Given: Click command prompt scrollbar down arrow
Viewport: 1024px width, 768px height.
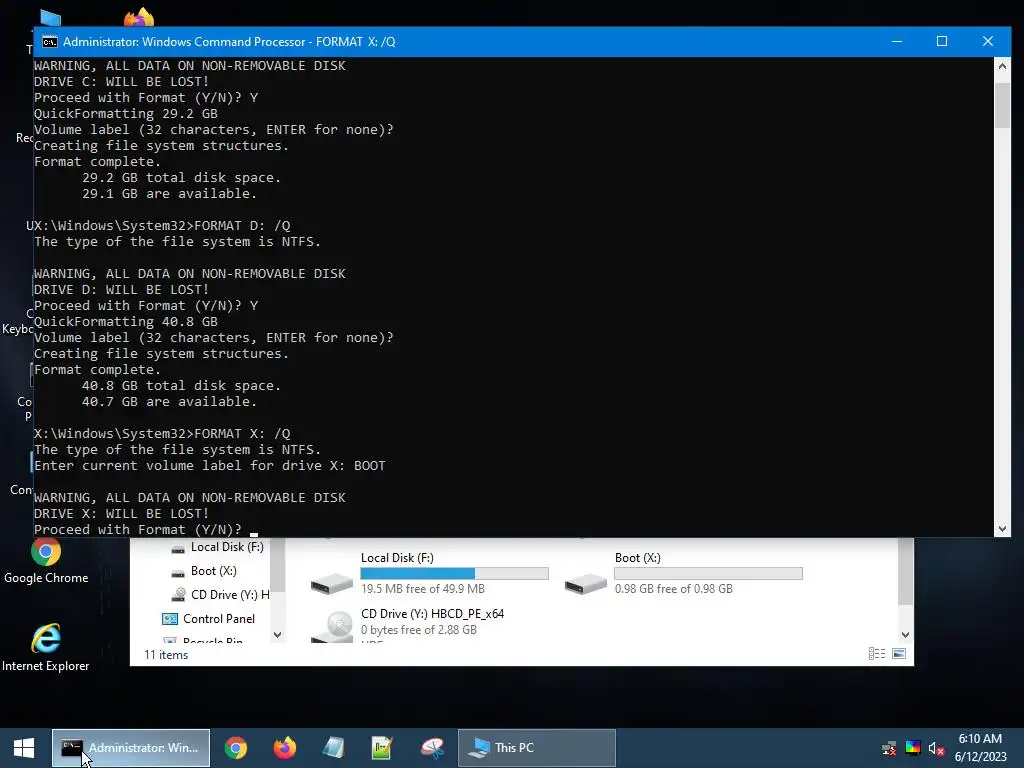Looking at the screenshot, I should [1002, 529].
